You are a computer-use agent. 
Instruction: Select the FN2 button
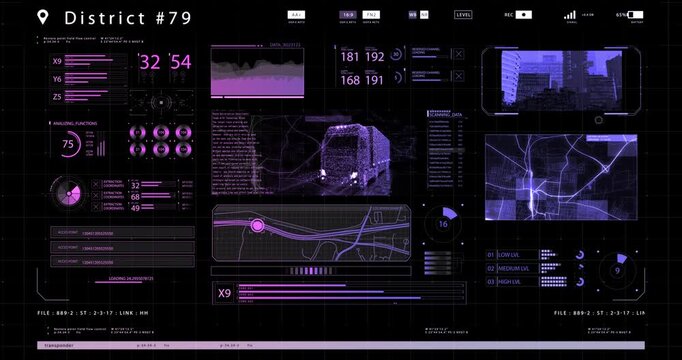371,15
